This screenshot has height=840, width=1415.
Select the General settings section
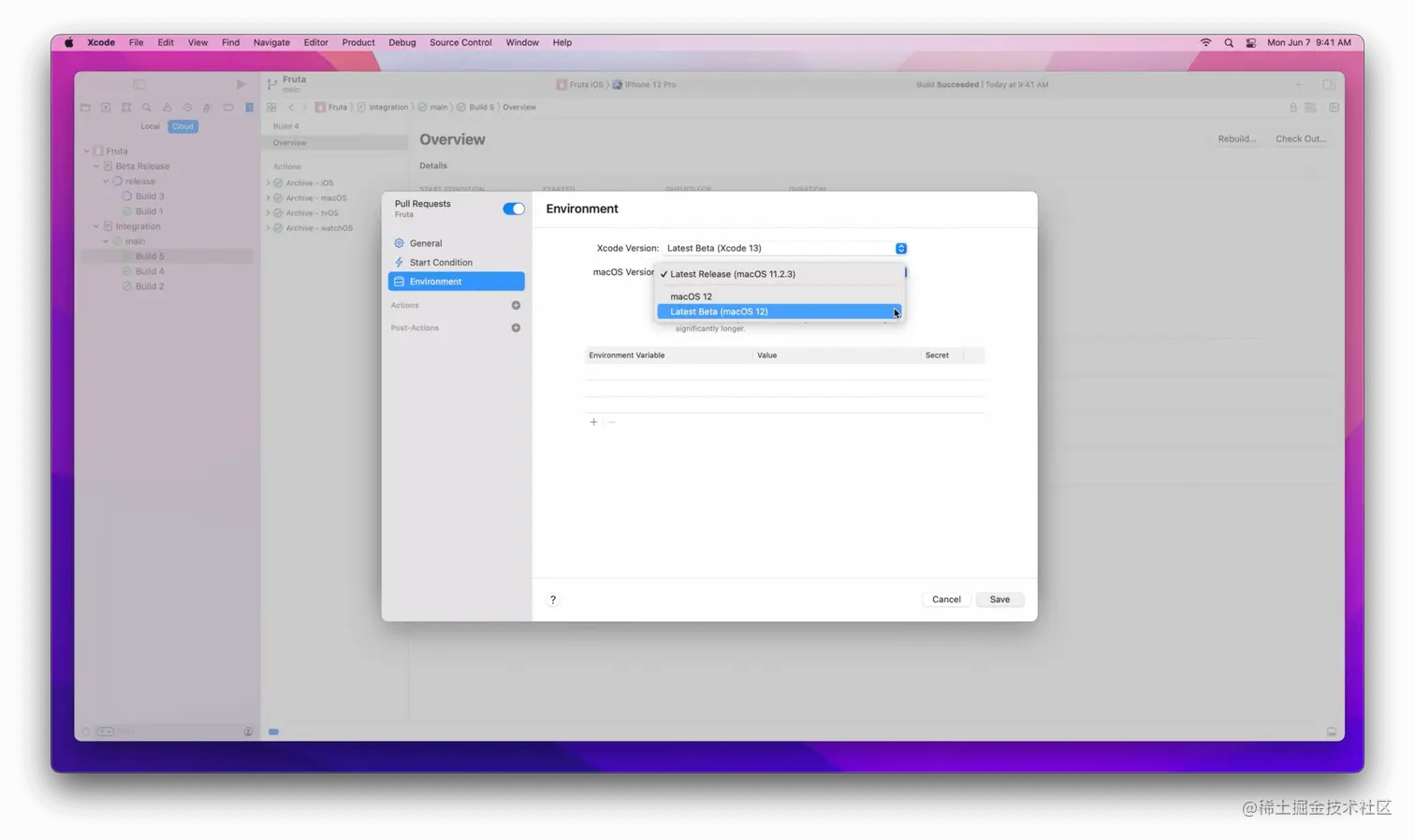(457, 243)
